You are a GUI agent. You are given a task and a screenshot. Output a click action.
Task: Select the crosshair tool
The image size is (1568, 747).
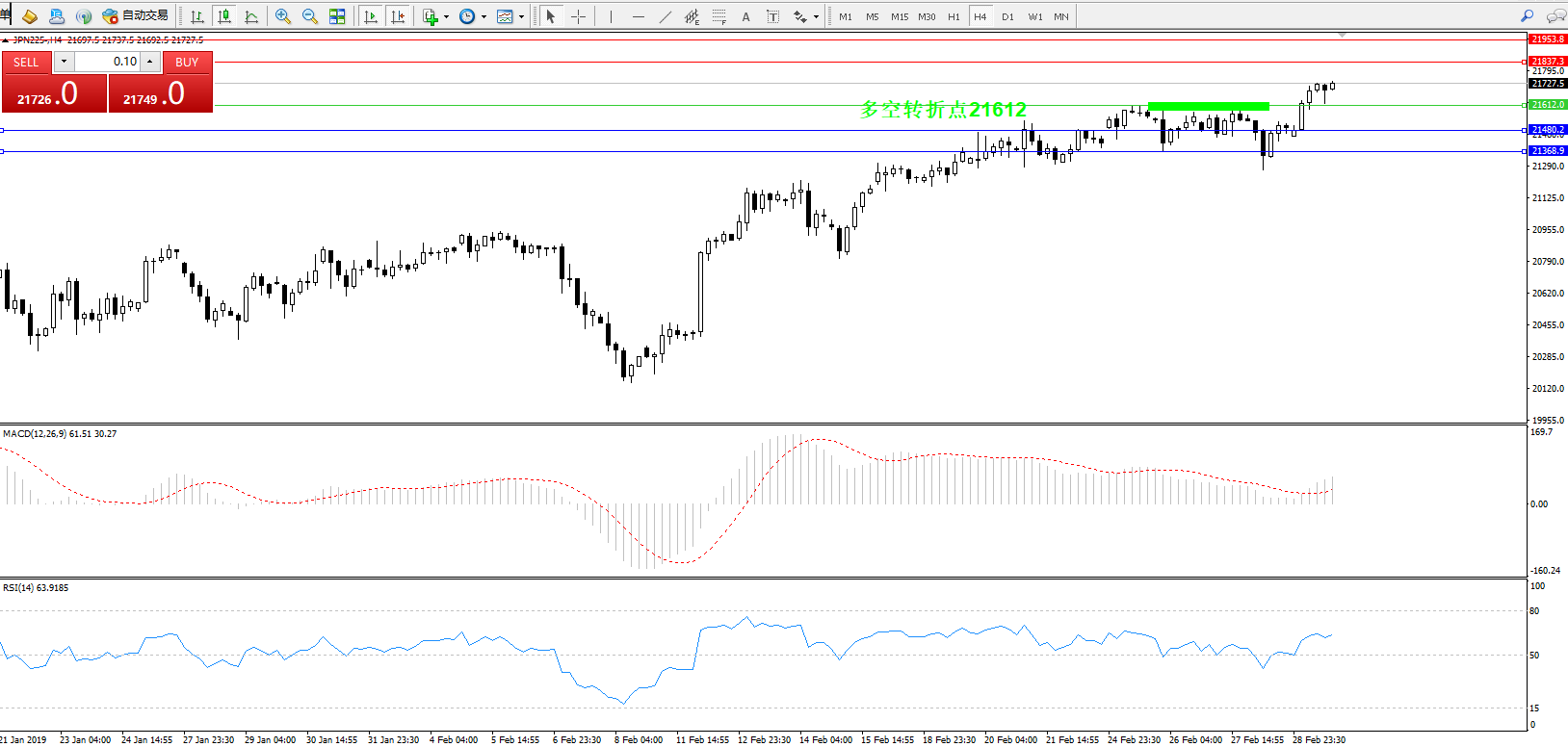(x=578, y=16)
